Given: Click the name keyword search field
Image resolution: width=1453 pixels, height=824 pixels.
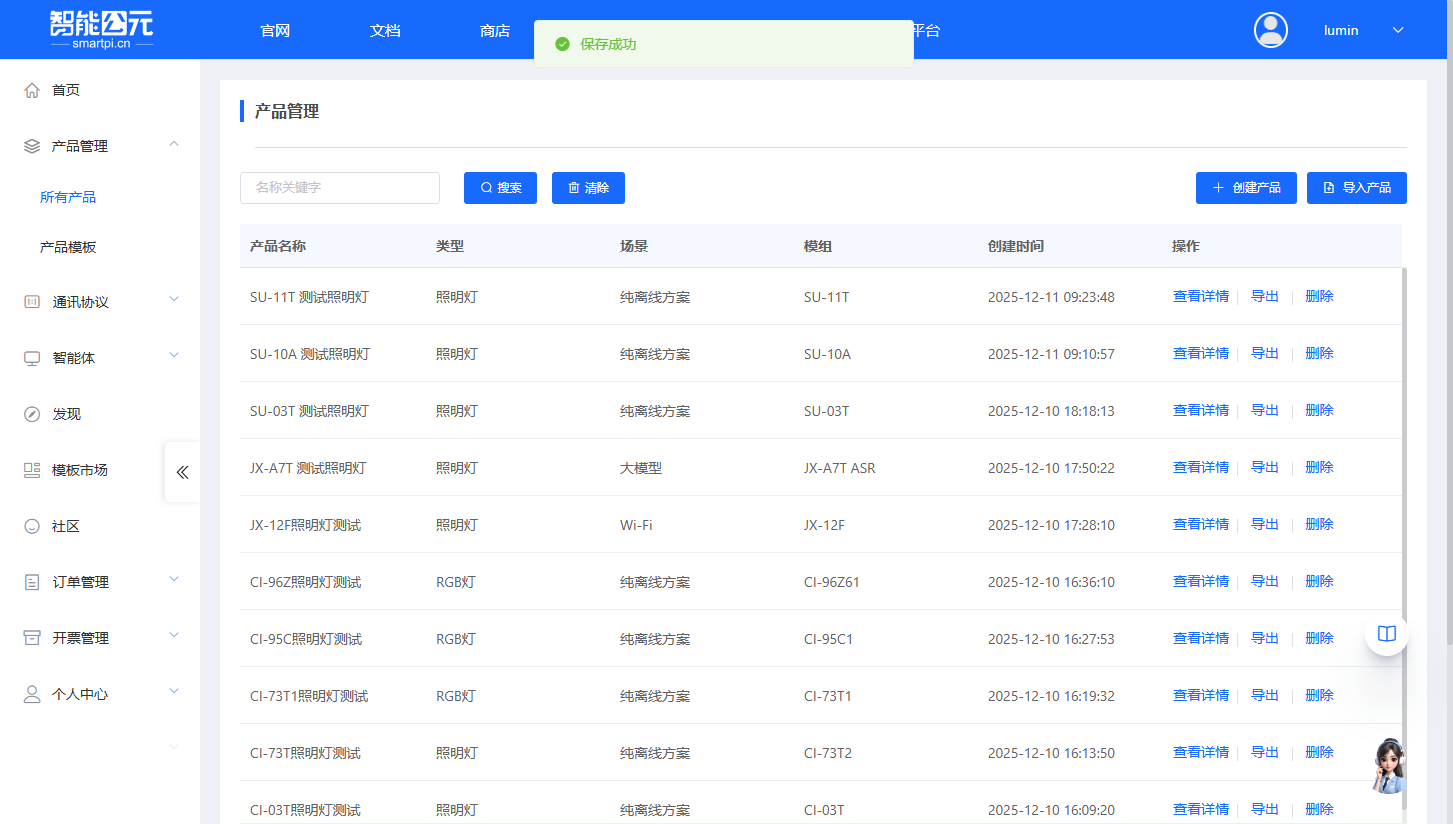Looking at the screenshot, I should click(x=340, y=188).
